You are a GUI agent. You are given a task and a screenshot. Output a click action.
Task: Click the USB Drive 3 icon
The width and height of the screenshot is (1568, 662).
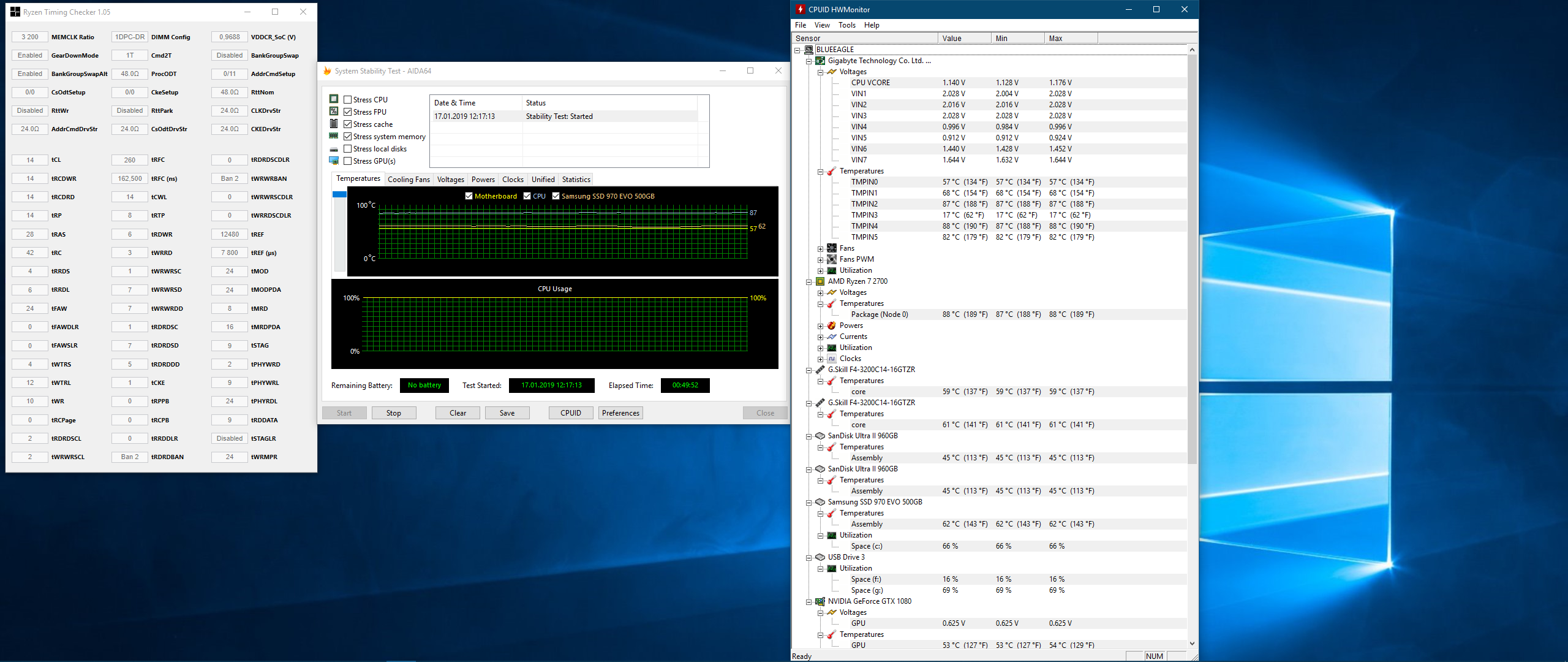click(820, 557)
